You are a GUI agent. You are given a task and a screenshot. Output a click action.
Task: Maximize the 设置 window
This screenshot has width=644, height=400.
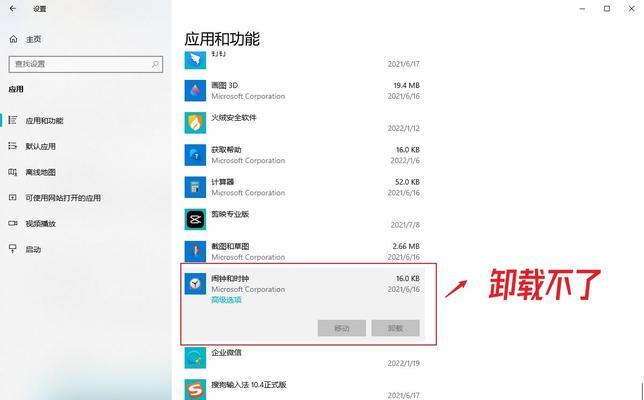[607, 9]
